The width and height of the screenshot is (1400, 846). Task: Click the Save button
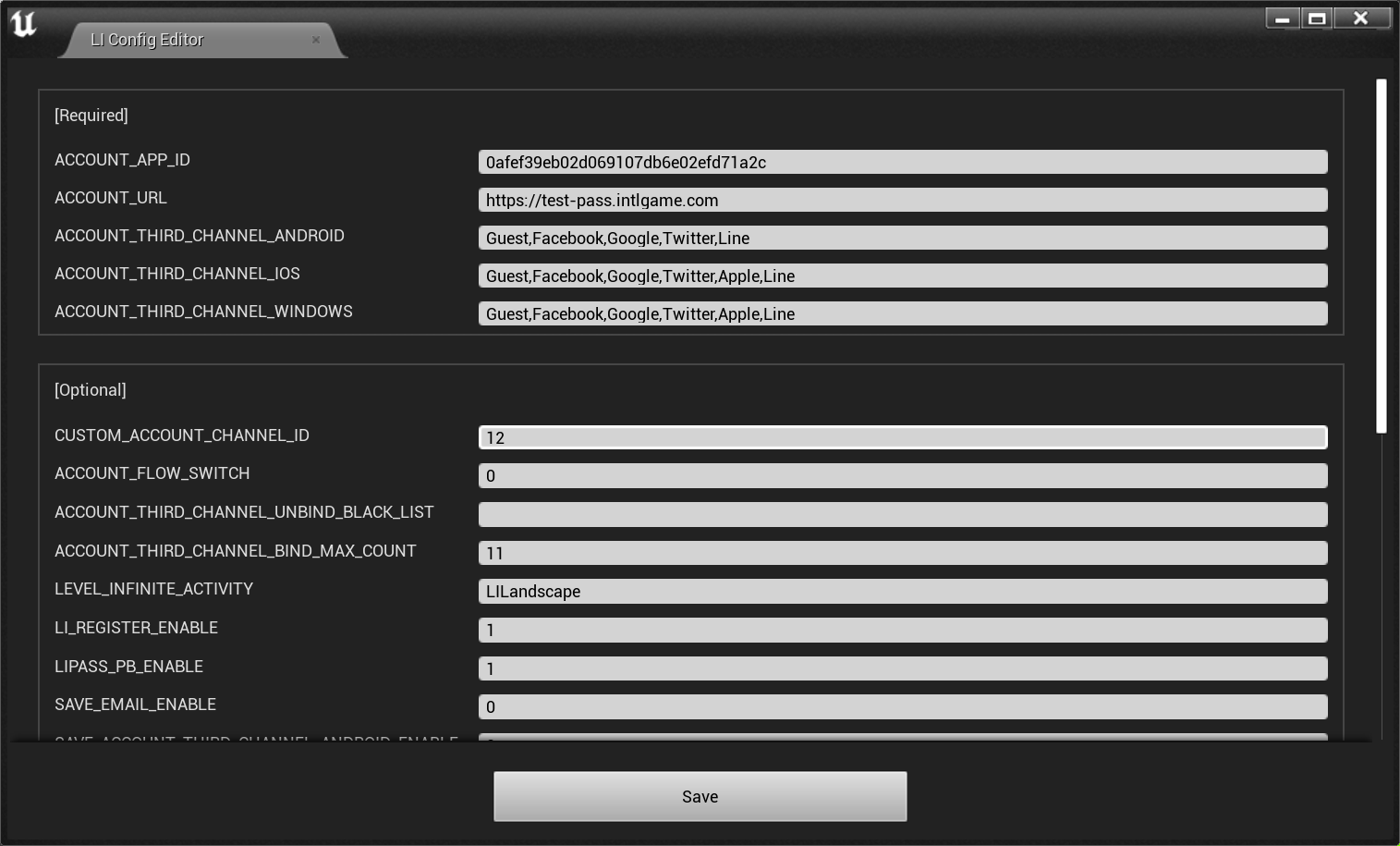click(700, 796)
